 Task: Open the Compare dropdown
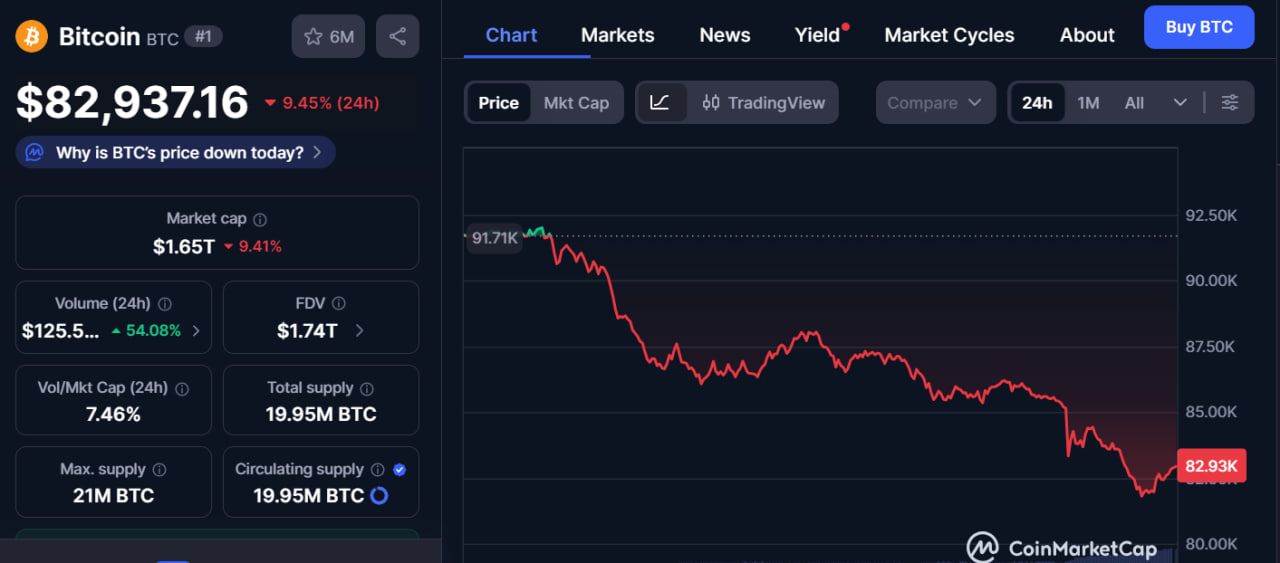click(x=936, y=103)
